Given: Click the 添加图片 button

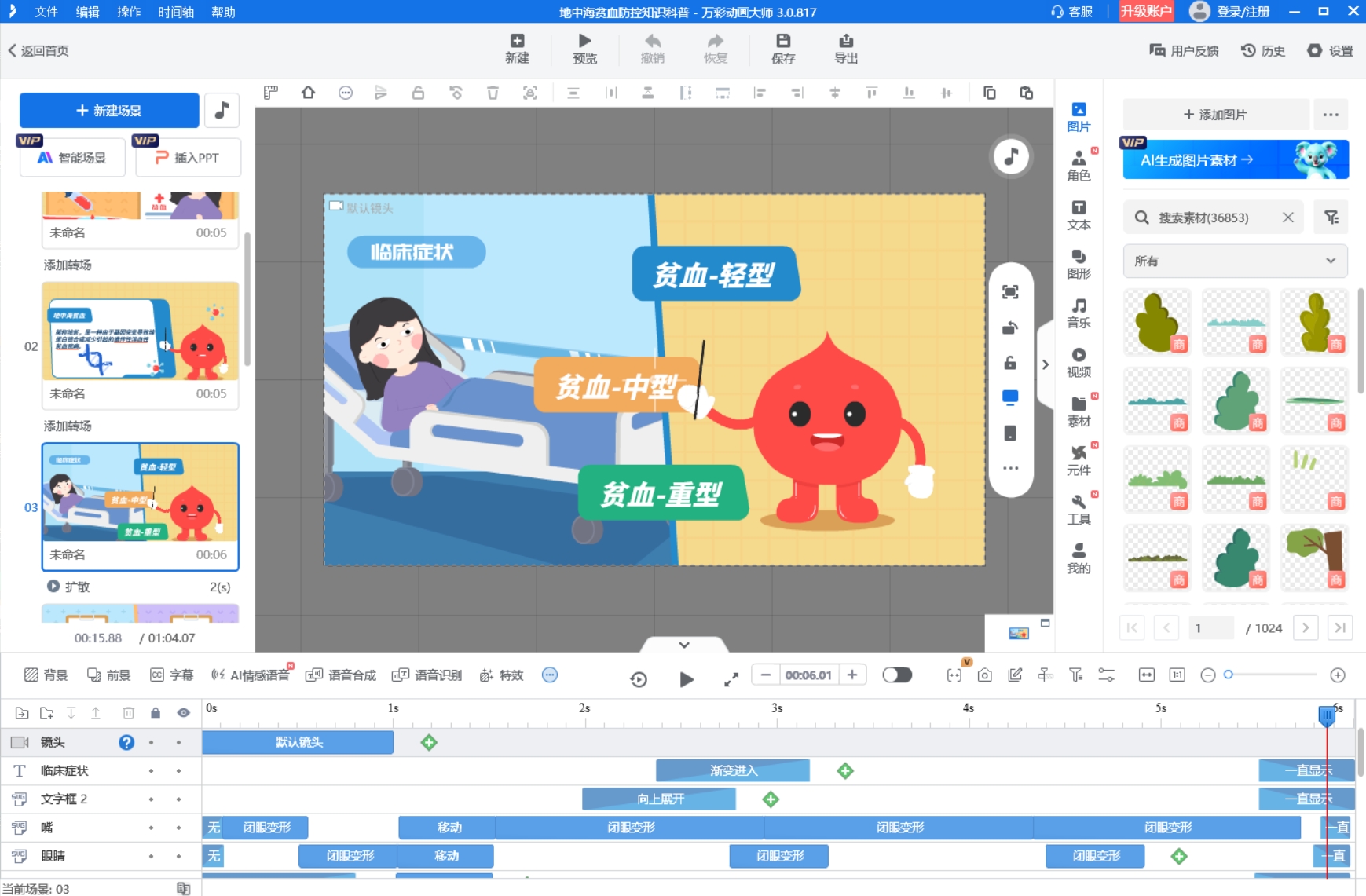Looking at the screenshot, I should click(x=1215, y=115).
